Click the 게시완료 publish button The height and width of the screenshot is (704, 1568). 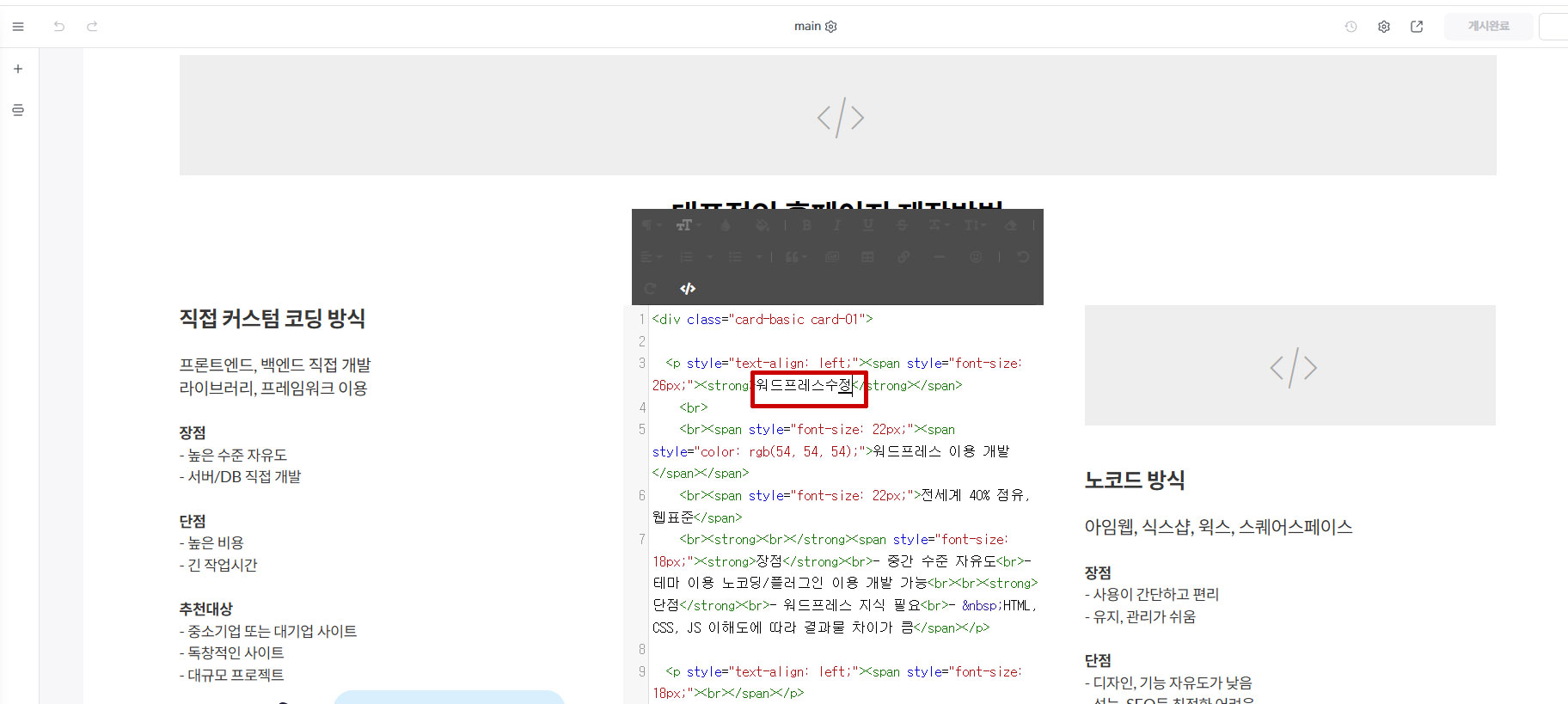coord(1489,27)
